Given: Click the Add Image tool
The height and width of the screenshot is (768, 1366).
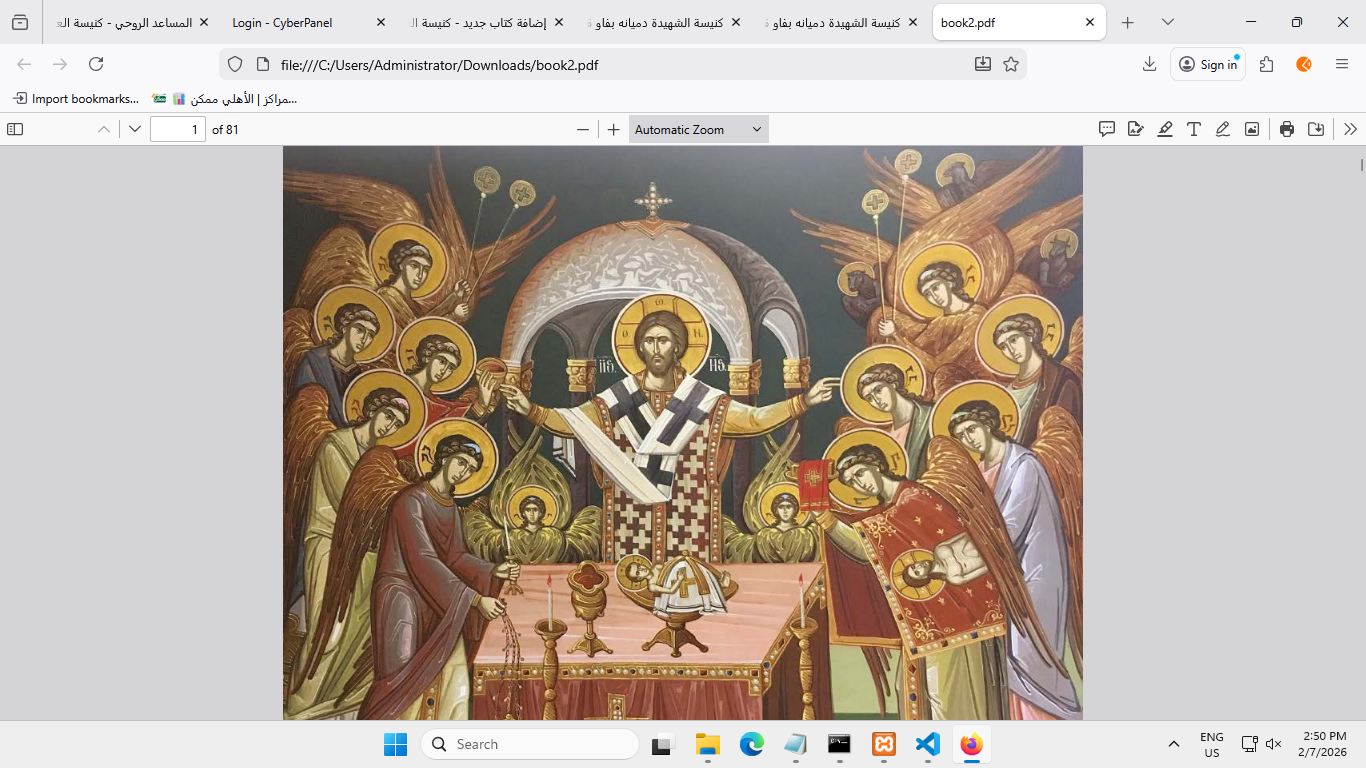Looking at the screenshot, I should (x=1251, y=129).
